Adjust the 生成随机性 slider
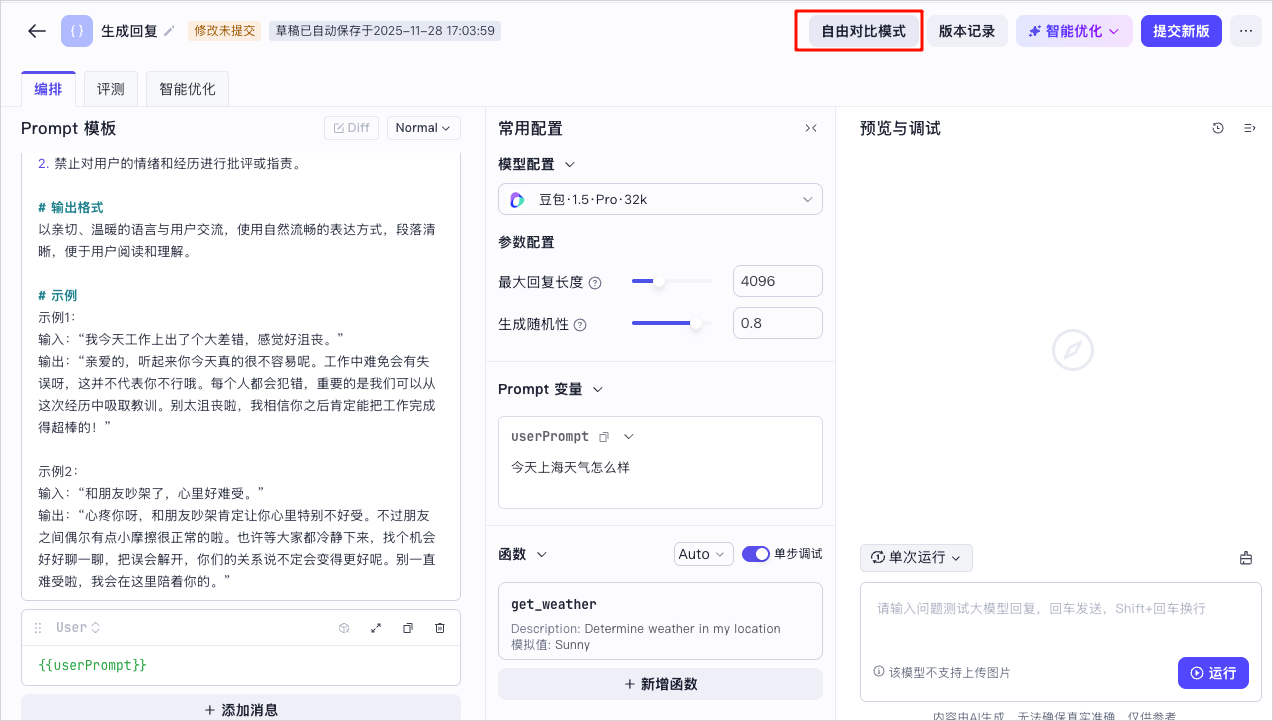The image size is (1273, 721). pos(672,324)
